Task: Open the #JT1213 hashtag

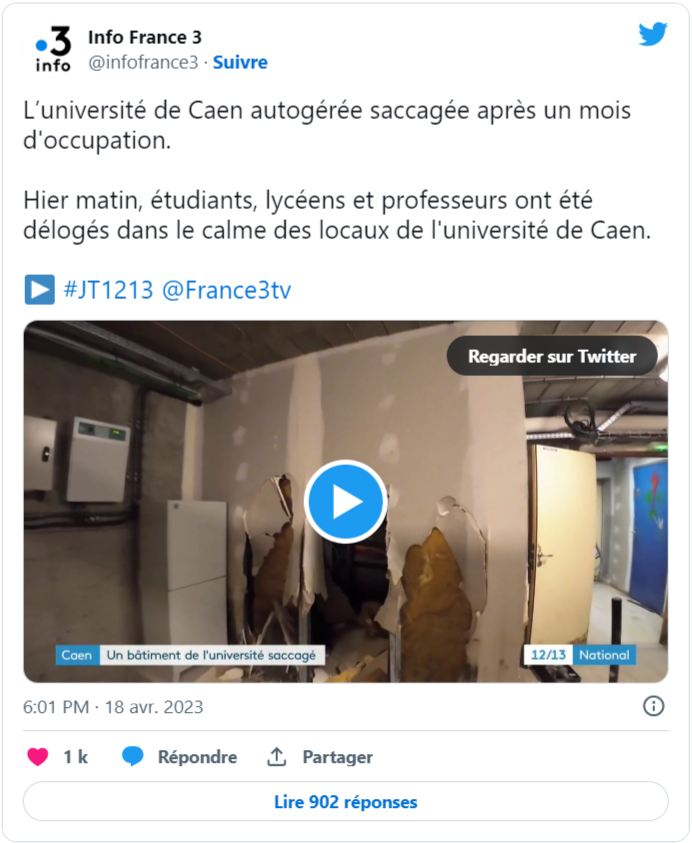Action: click(109, 290)
